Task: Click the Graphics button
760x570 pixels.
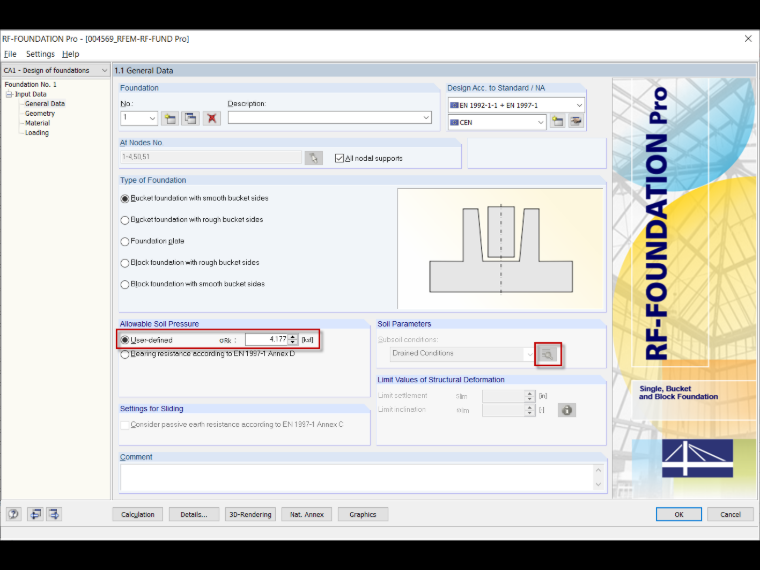Action: pos(363,514)
